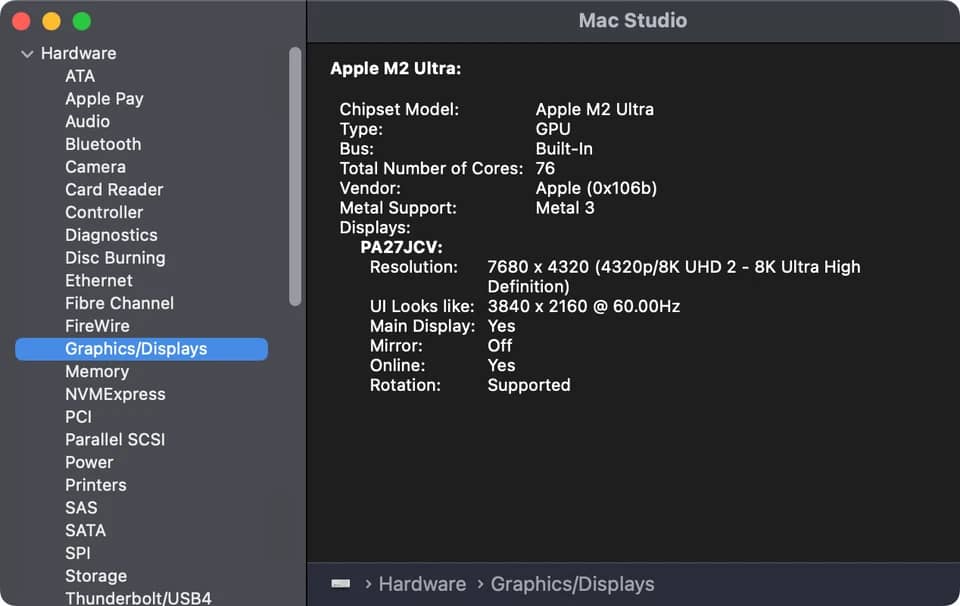Open Thunderbolt/USB4 entry
The height and width of the screenshot is (606, 960).
(138, 598)
